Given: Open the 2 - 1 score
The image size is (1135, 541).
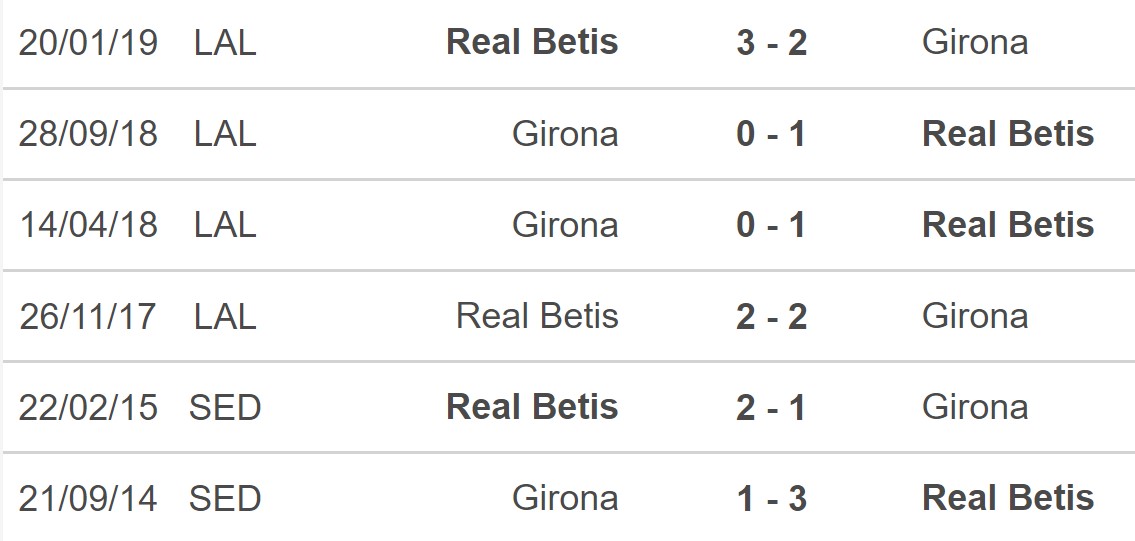Looking at the screenshot, I should coord(771,407).
